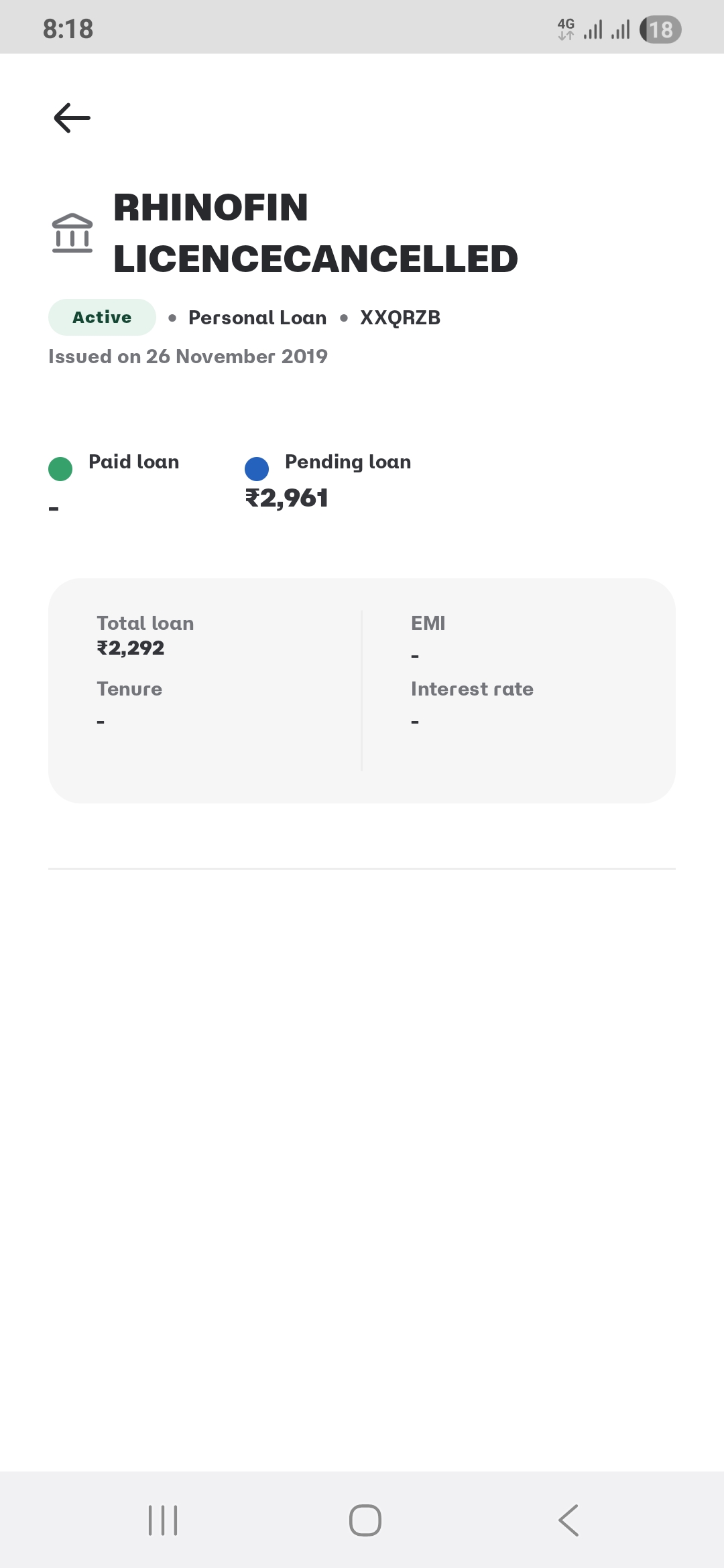Tap the blue Pending loan dot
Screen dimensions: 724x1568
(x=257, y=469)
